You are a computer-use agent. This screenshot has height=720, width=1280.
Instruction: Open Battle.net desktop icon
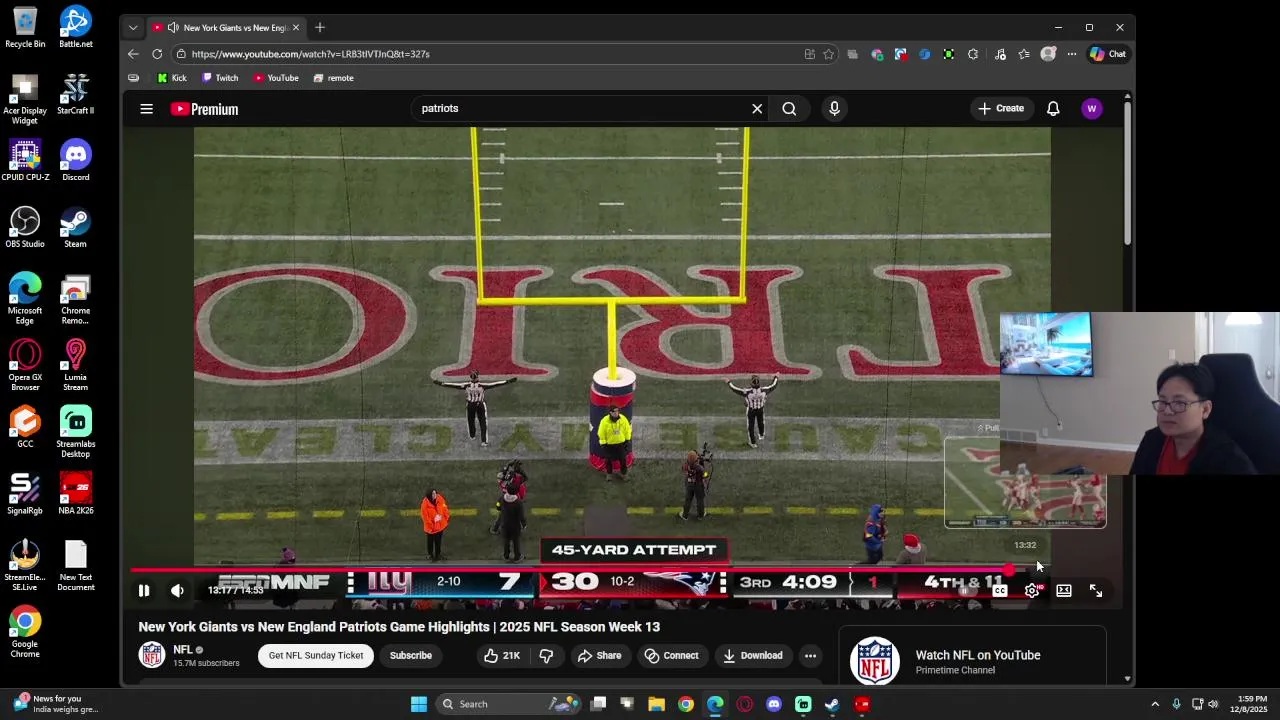point(75,27)
